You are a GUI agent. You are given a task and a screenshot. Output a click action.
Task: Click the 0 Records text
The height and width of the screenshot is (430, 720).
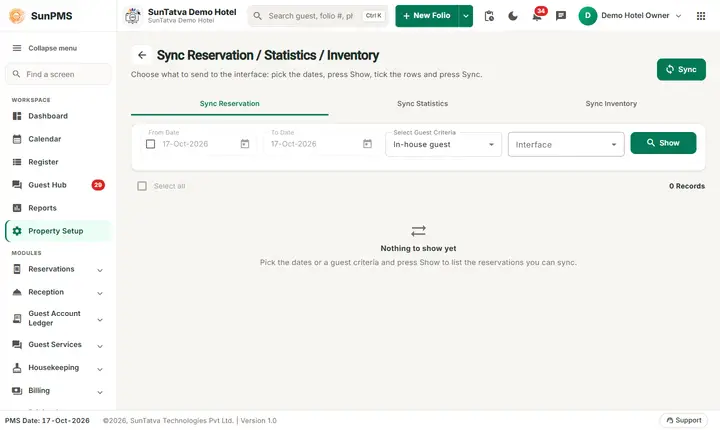coord(686,186)
